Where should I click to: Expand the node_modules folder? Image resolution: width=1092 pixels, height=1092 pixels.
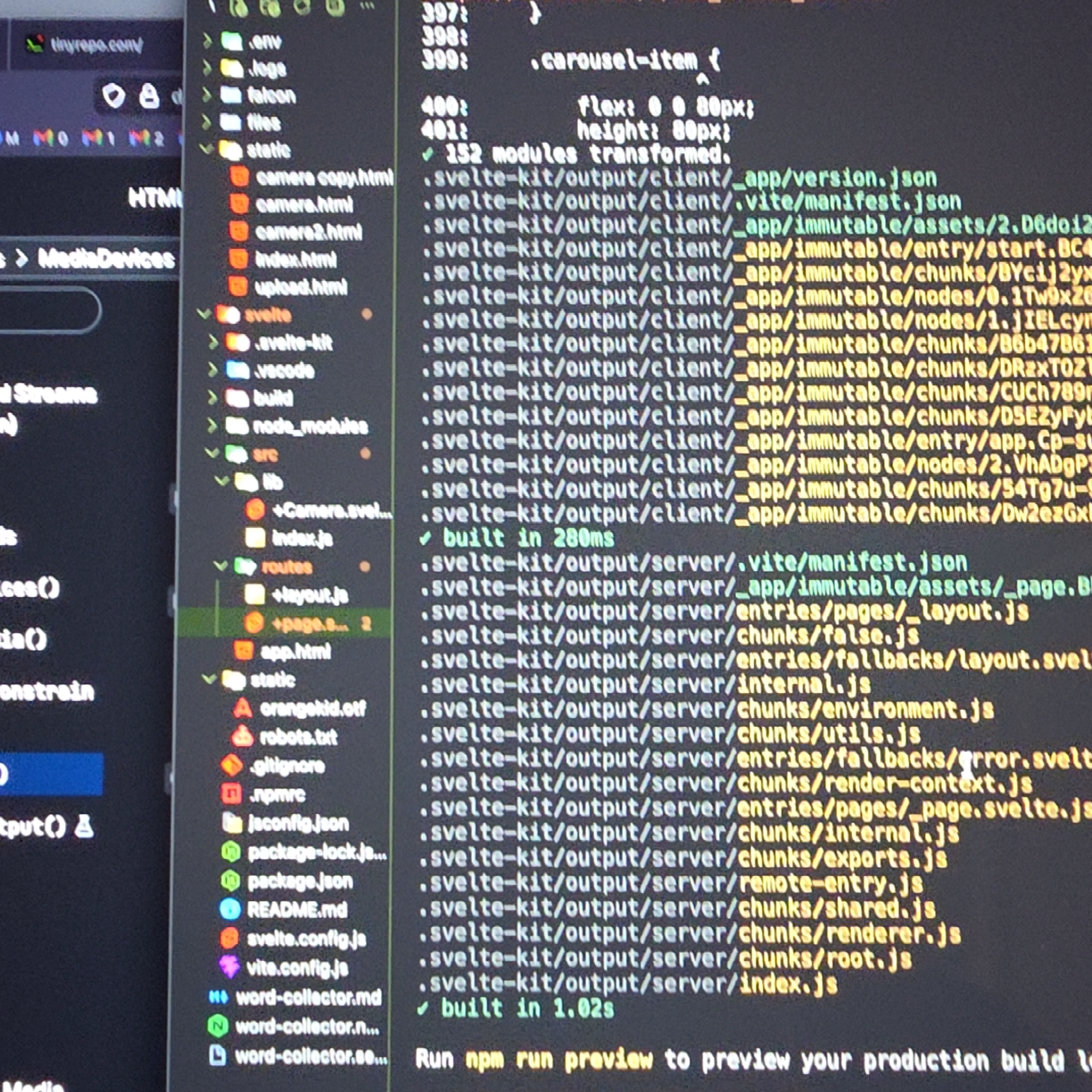[x=310, y=426]
